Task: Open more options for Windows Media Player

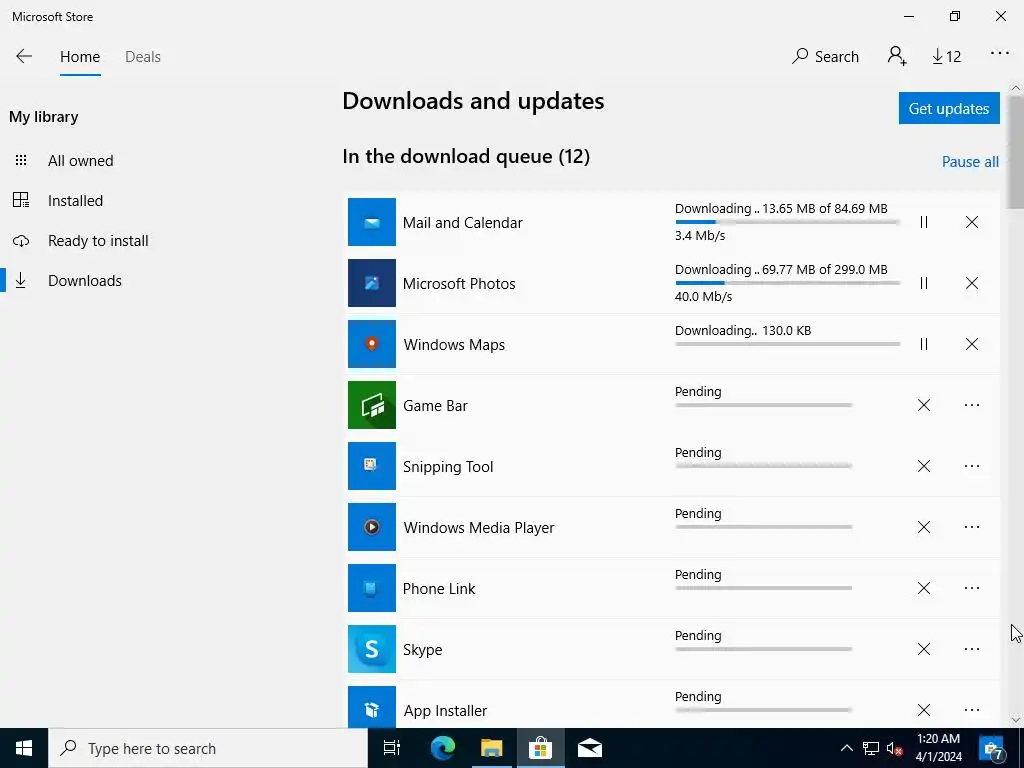Action: [x=972, y=527]
